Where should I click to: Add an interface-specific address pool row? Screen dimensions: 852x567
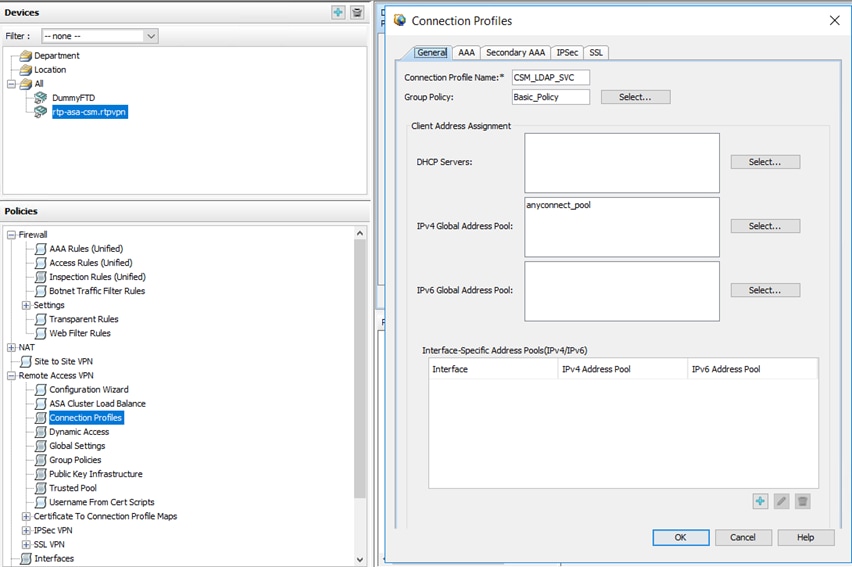point(760,501)
